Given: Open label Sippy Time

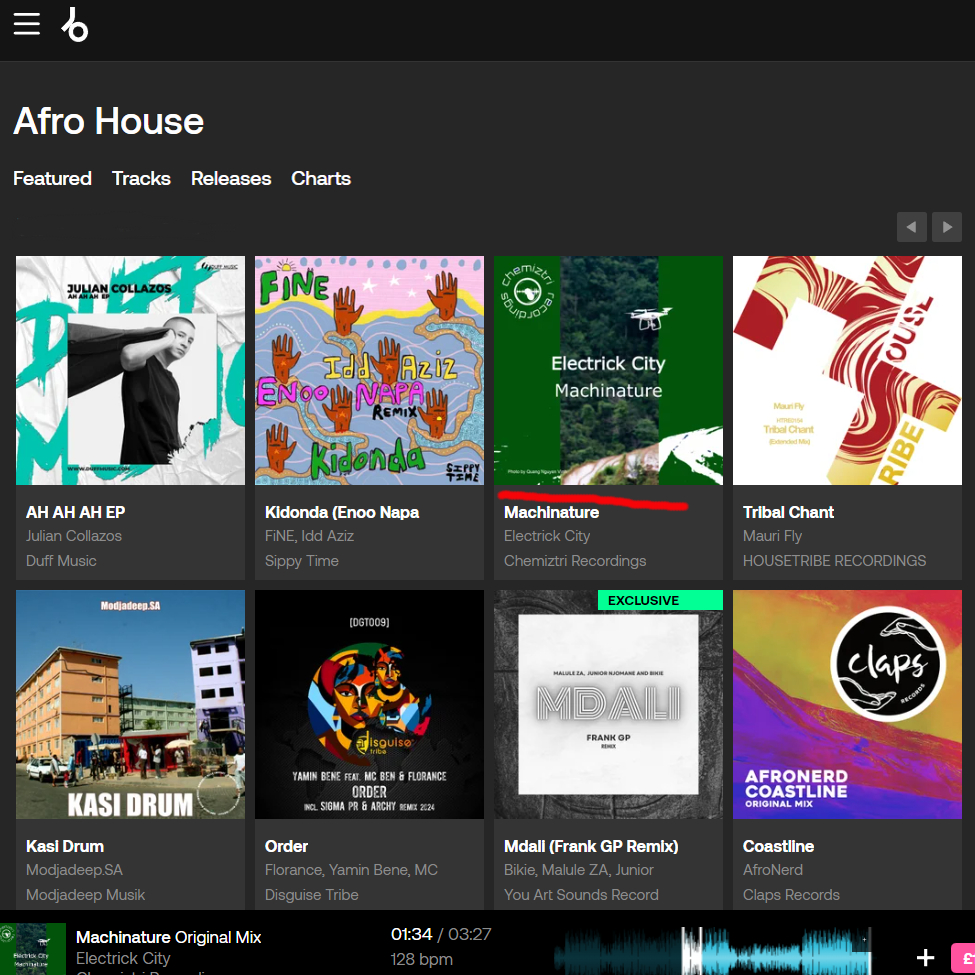Looking at the screenshot, I should (302, 561).
